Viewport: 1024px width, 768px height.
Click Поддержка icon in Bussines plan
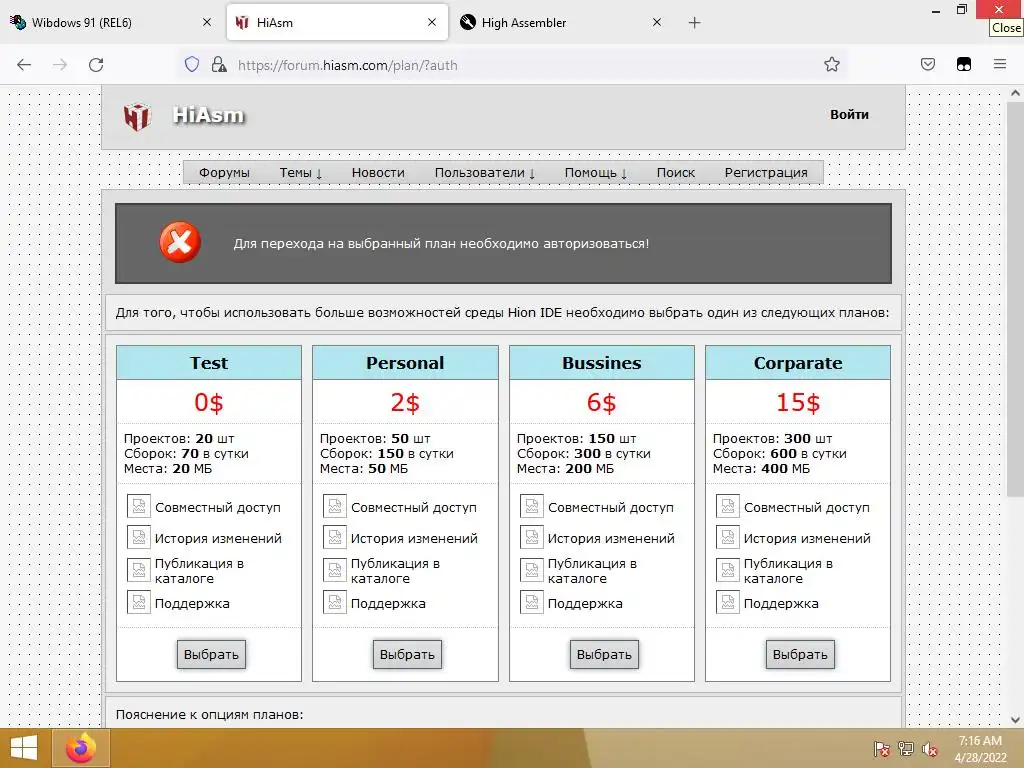pos(532,602)
